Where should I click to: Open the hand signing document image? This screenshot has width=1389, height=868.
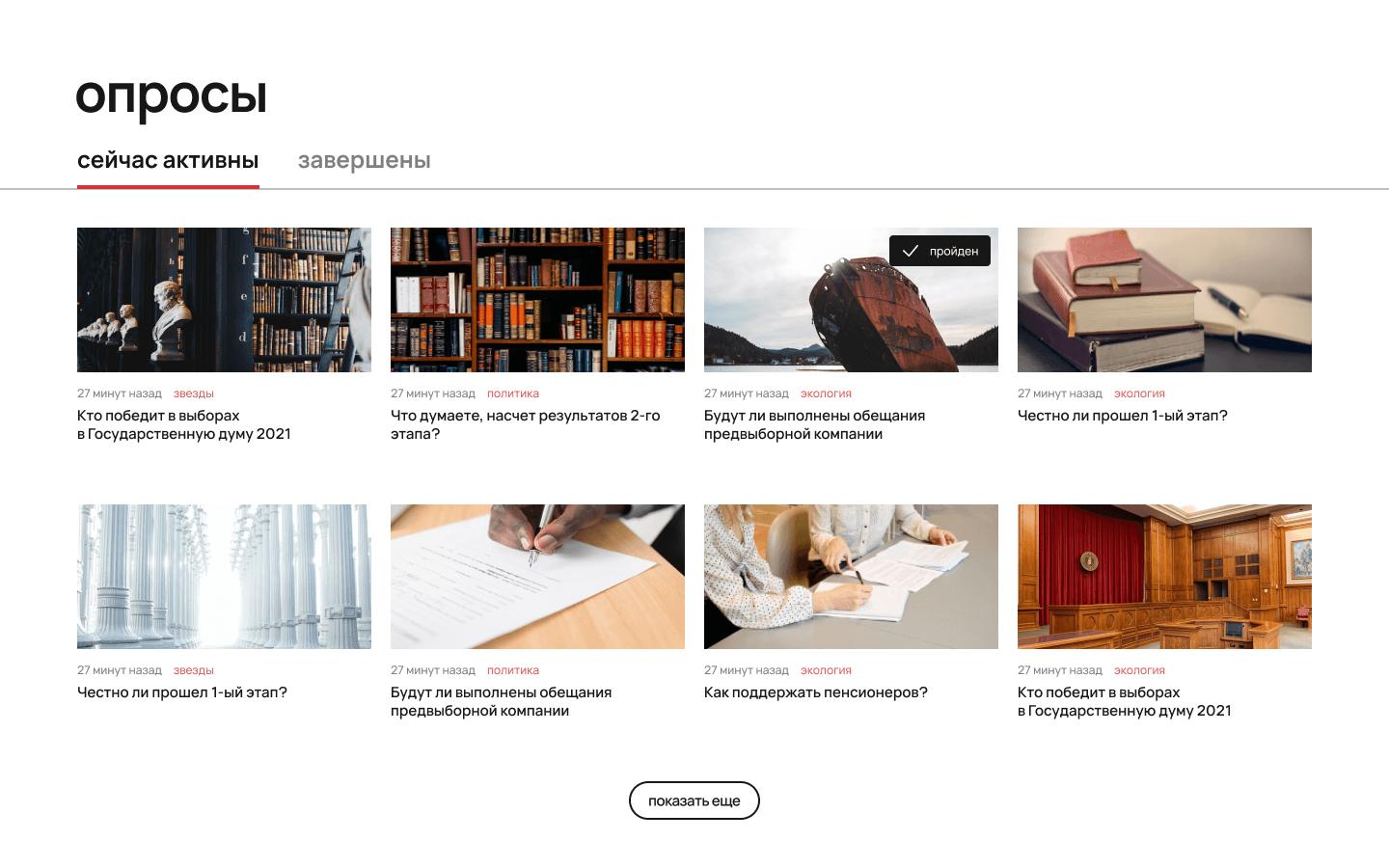(x=537, y=577)
